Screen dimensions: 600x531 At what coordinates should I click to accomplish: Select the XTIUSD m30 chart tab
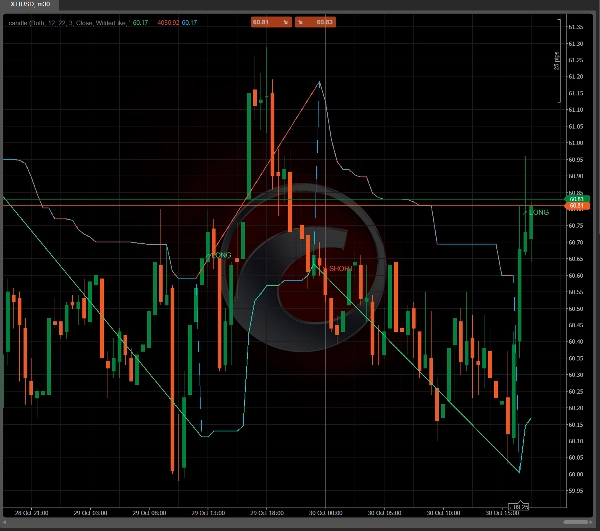[x=29, y=4]
